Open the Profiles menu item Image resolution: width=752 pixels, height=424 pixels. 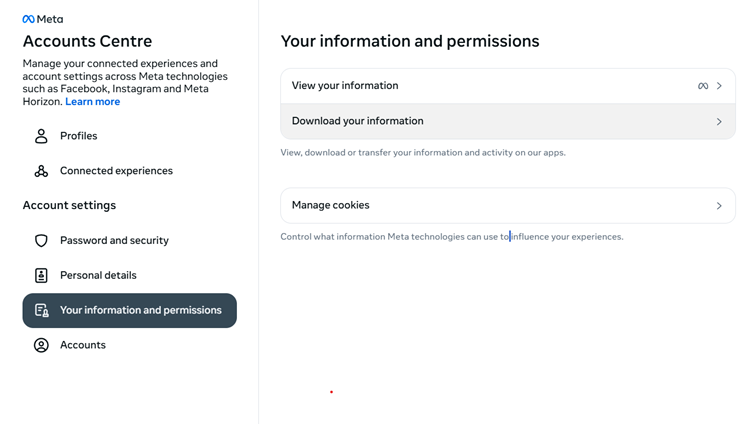pyautogui.click(x=129, y=136)
